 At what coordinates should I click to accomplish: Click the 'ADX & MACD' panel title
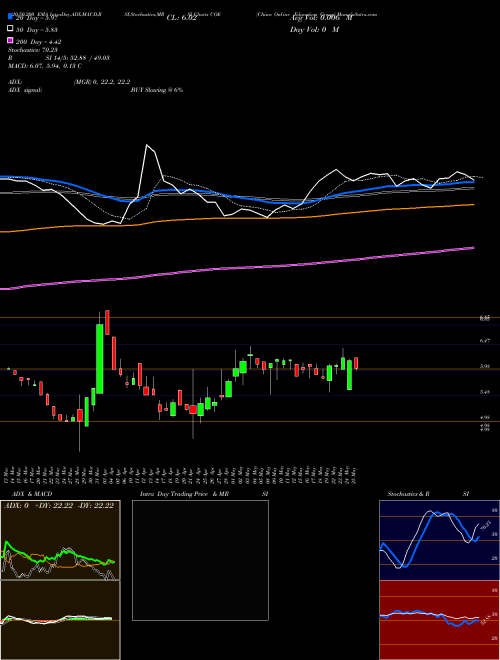(x=32, y=494)
